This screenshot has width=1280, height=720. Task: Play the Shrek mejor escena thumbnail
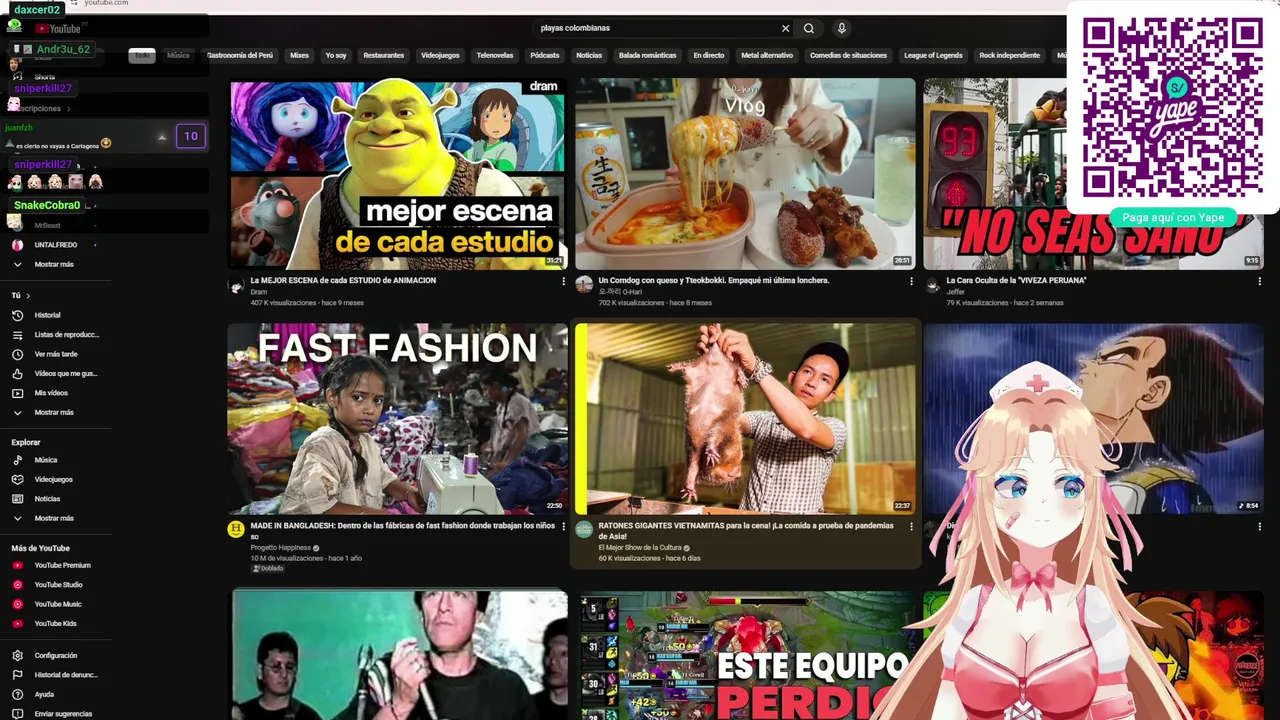[x=398, y=174]
